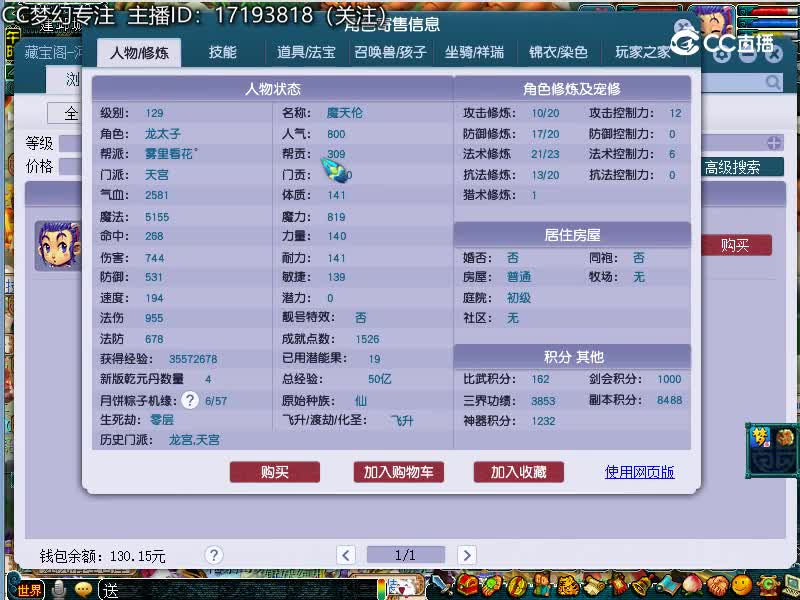
Task: Click the 神器积分 value 1232
Action: [x=543, y=421]
